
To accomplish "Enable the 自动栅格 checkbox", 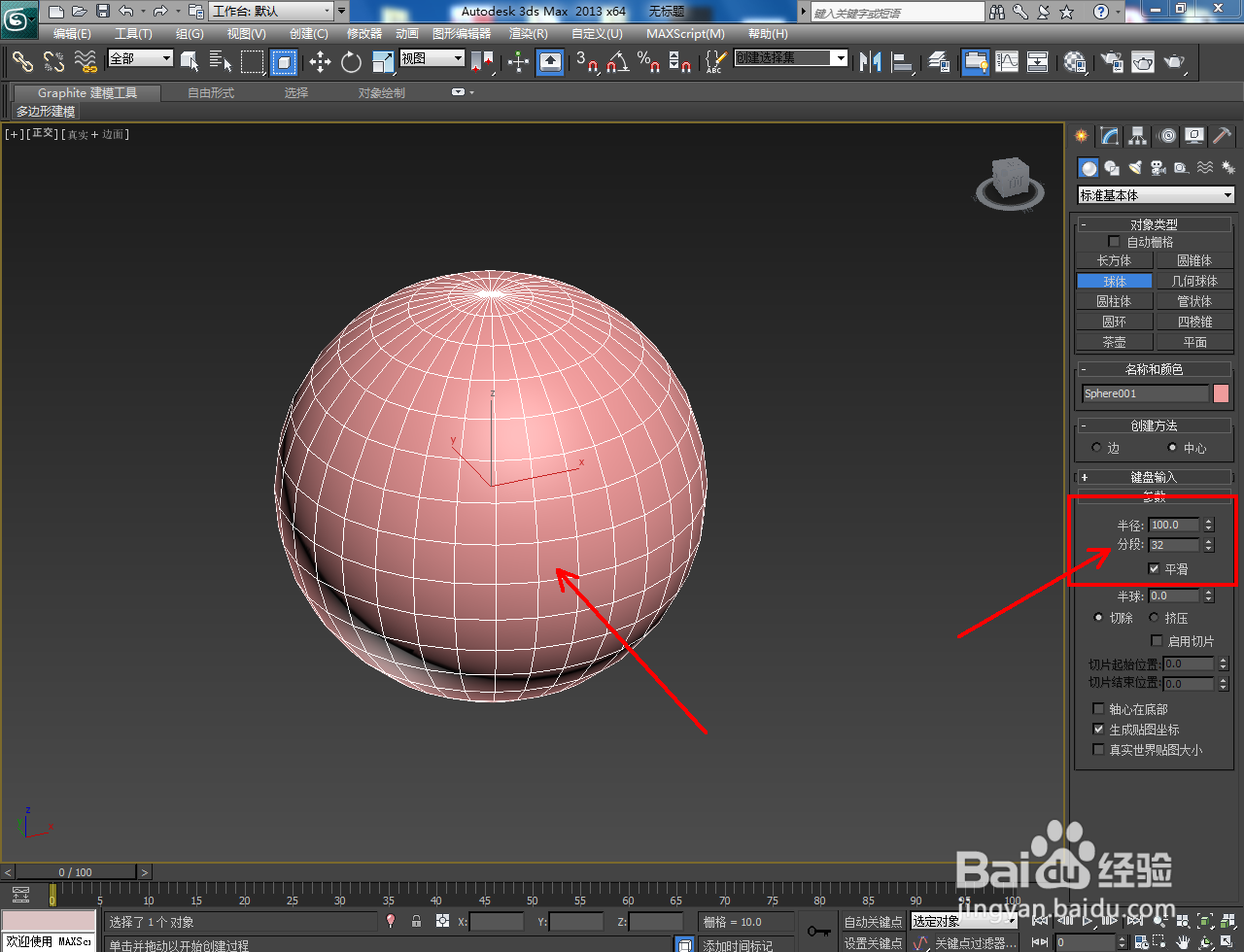I will (x=1114, y=241).
